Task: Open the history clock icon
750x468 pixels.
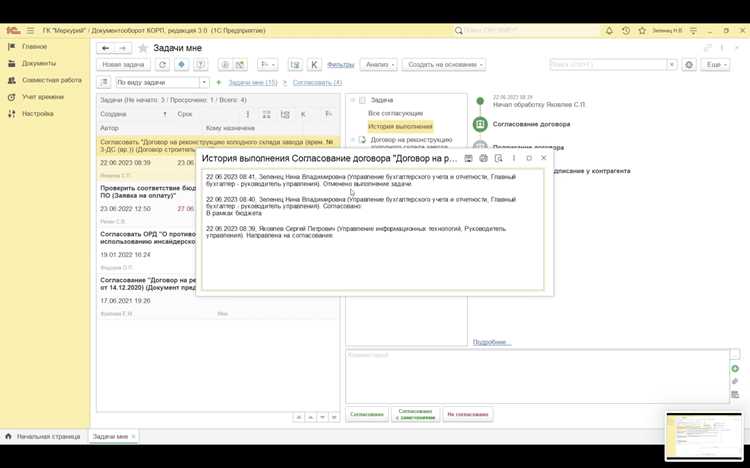Action: click(626, 31)
